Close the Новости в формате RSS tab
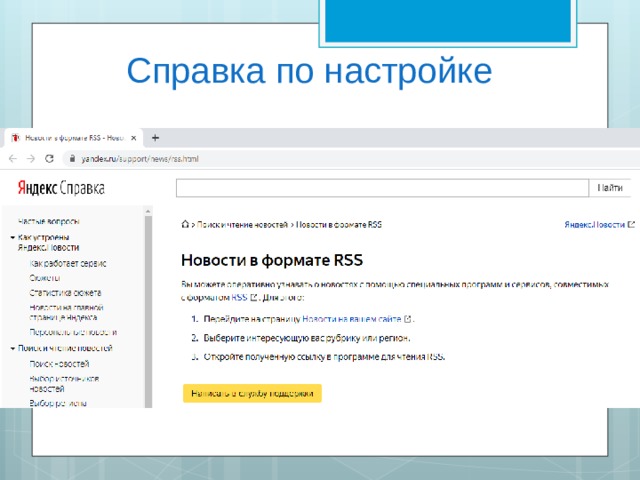The height and width of the screenshot is (480, 640). point(133,138)
